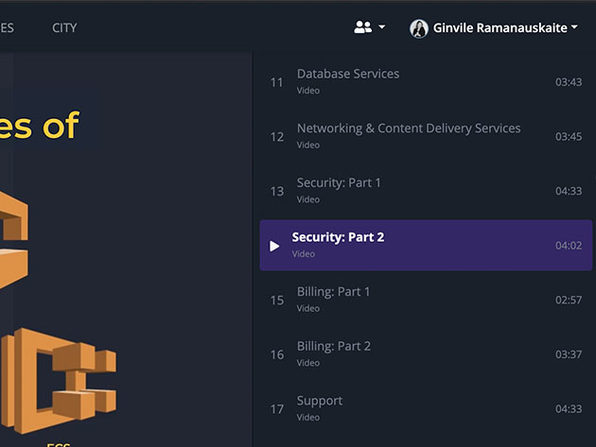
Task: Click lesson number 17 in the playlist
Action: click(x=277, y=409)
